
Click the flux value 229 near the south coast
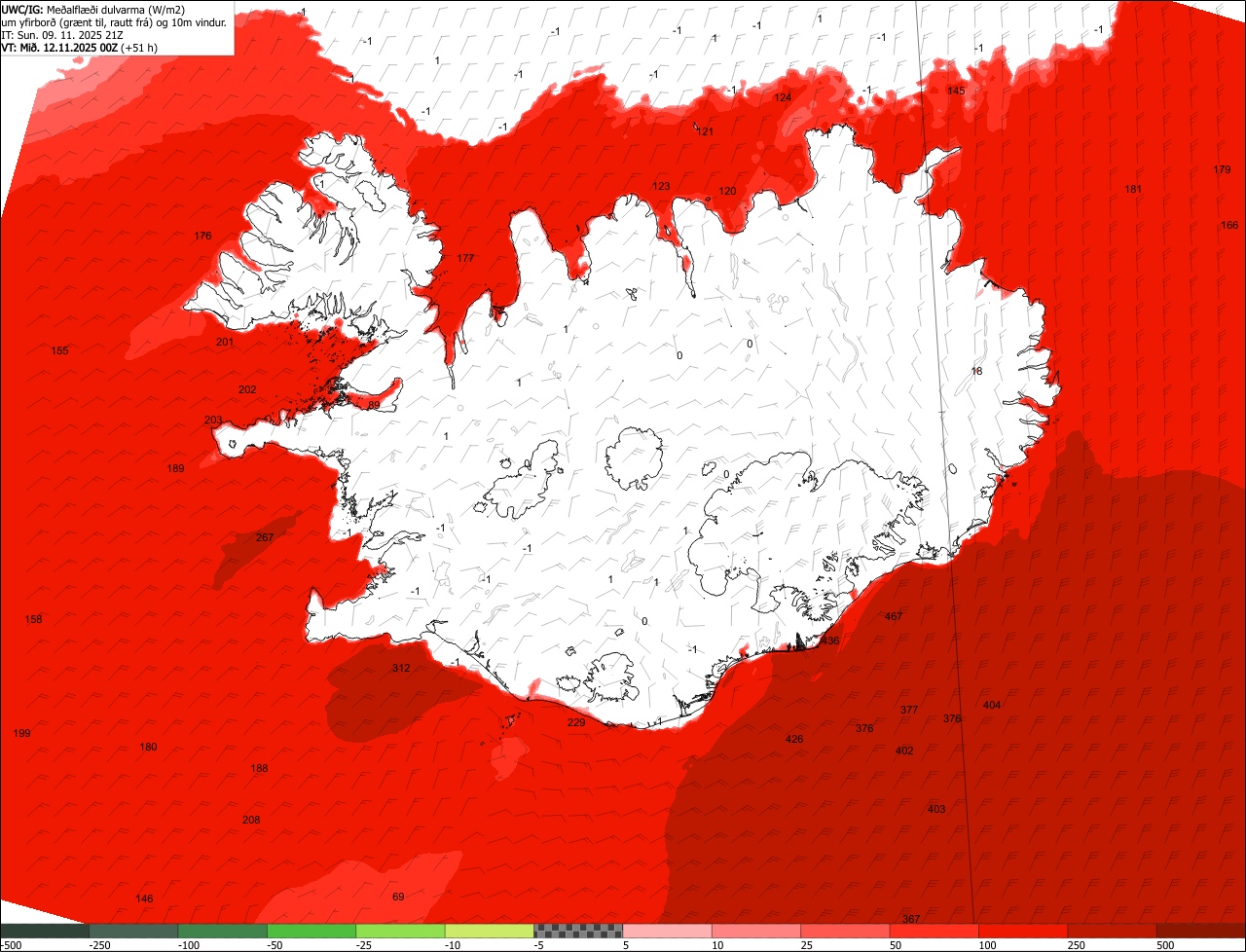(576, 721)
